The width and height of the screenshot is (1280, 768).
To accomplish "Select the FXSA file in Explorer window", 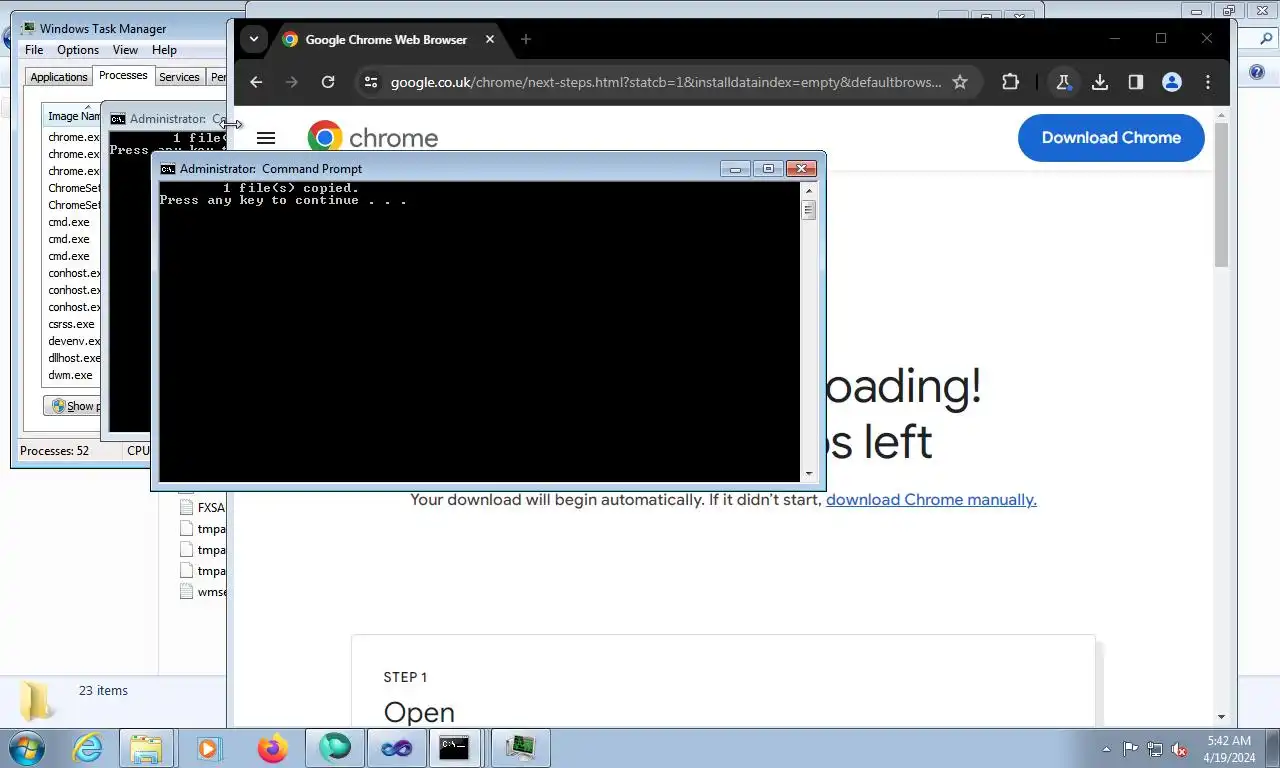I will tap(203, 507).
